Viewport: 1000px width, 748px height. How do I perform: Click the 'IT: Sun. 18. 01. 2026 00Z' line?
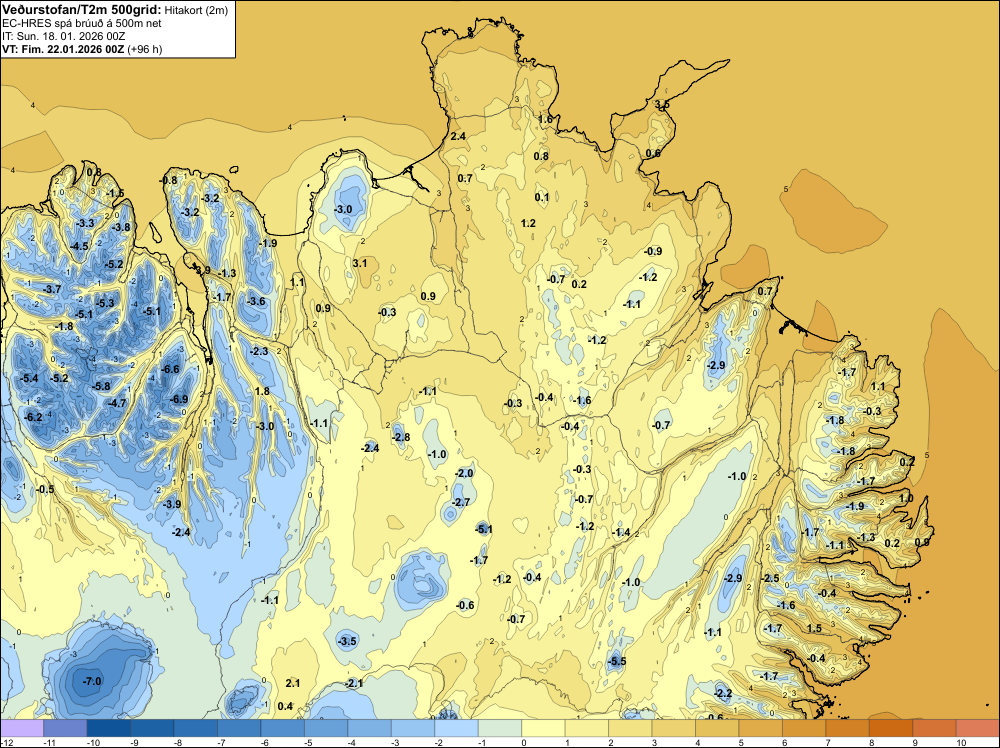coord(64,36)
